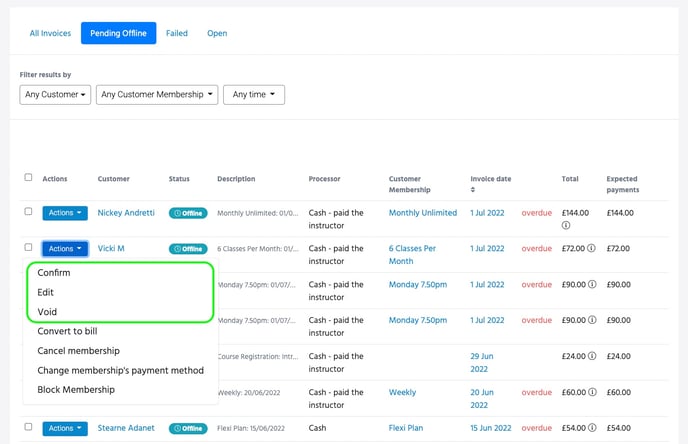The height and width of the screenshot is (444, 688).
Task: Click Actions button for Stearne Adanet
Action: [65, 429]
